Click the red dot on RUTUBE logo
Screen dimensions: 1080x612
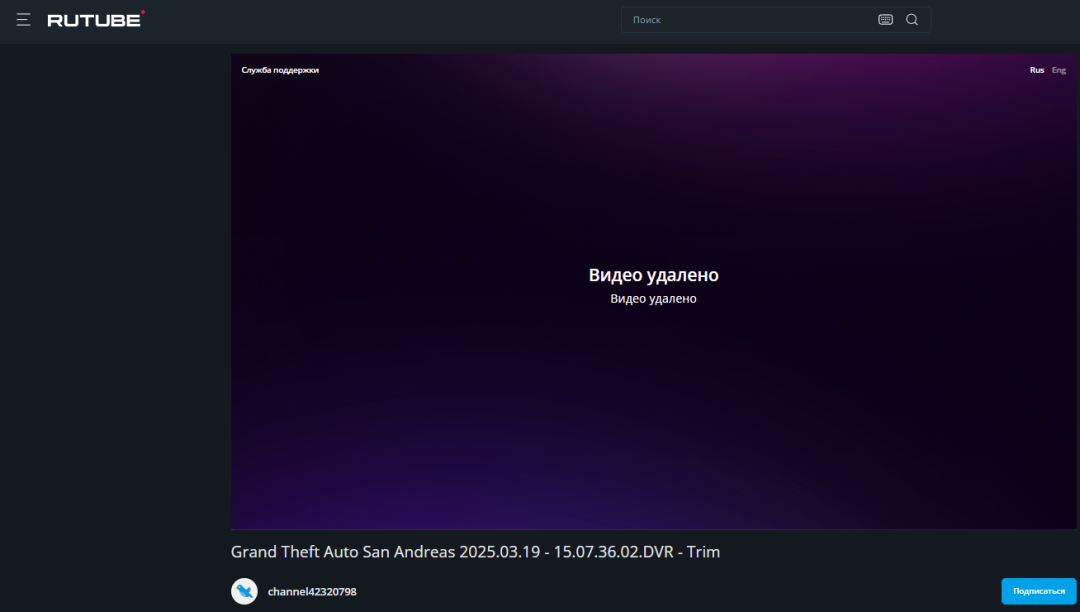(143, 13)
